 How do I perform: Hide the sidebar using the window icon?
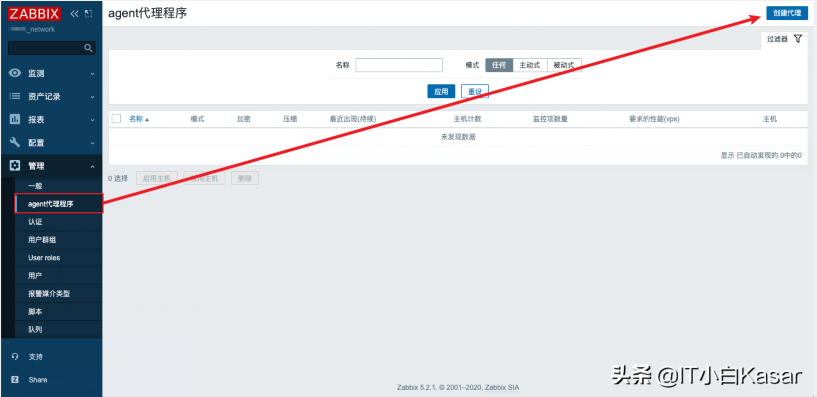coord(89,14)
